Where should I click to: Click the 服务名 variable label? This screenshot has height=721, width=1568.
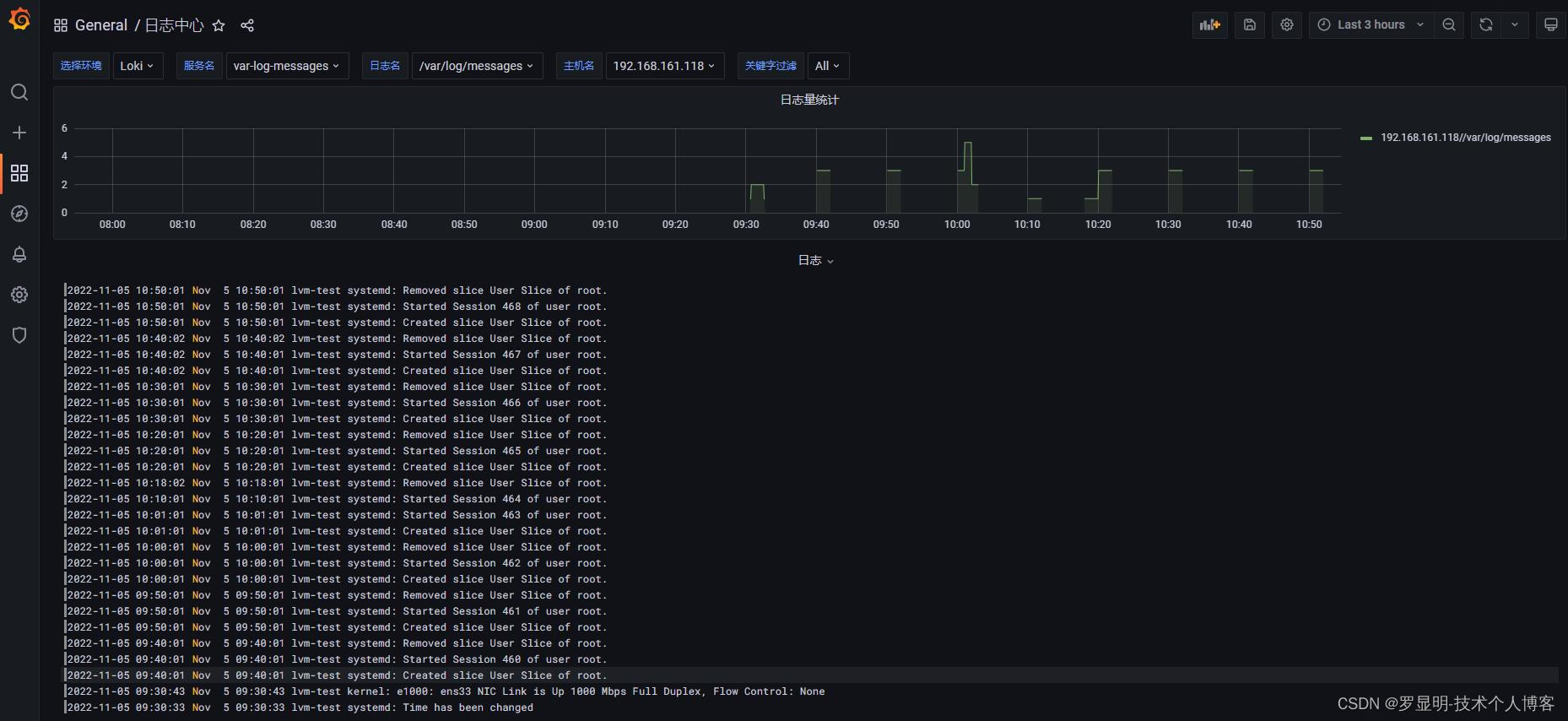click(x=199, y=66)
